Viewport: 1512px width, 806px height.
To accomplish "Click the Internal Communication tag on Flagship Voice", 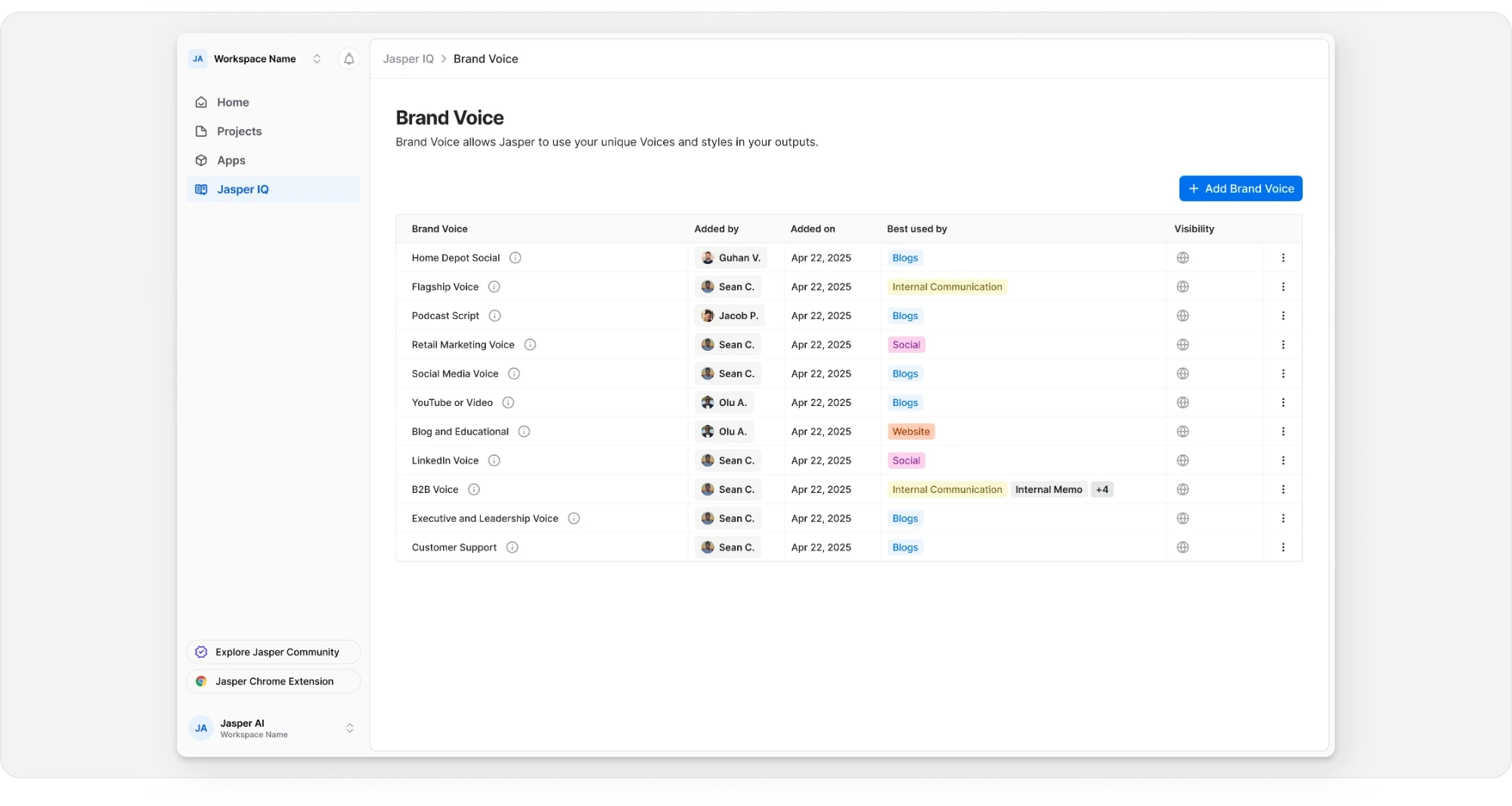I will 947,287.
